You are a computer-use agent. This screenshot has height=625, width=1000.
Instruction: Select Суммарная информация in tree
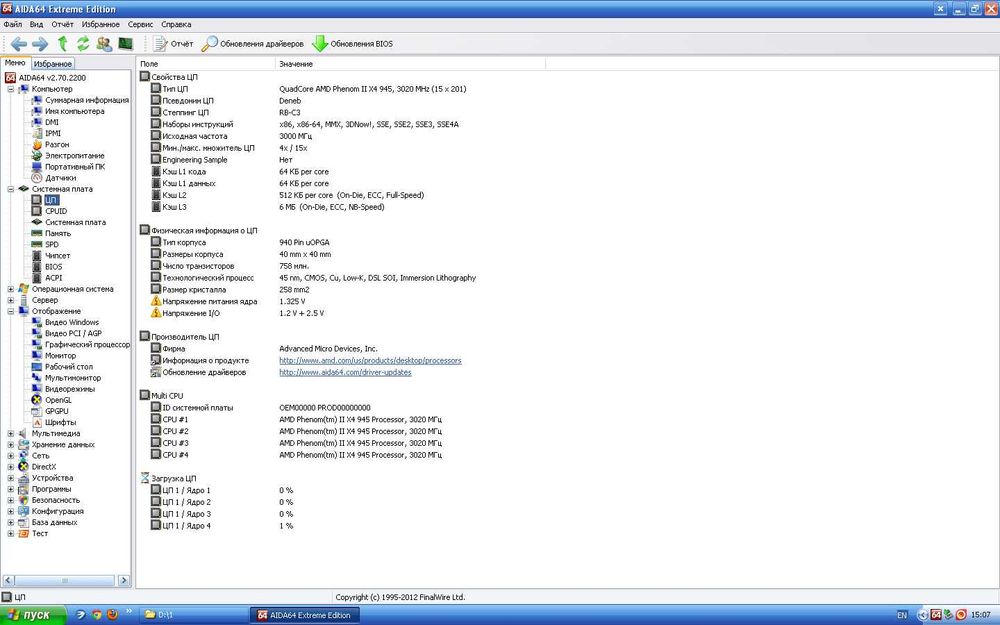tap(87, 100)
